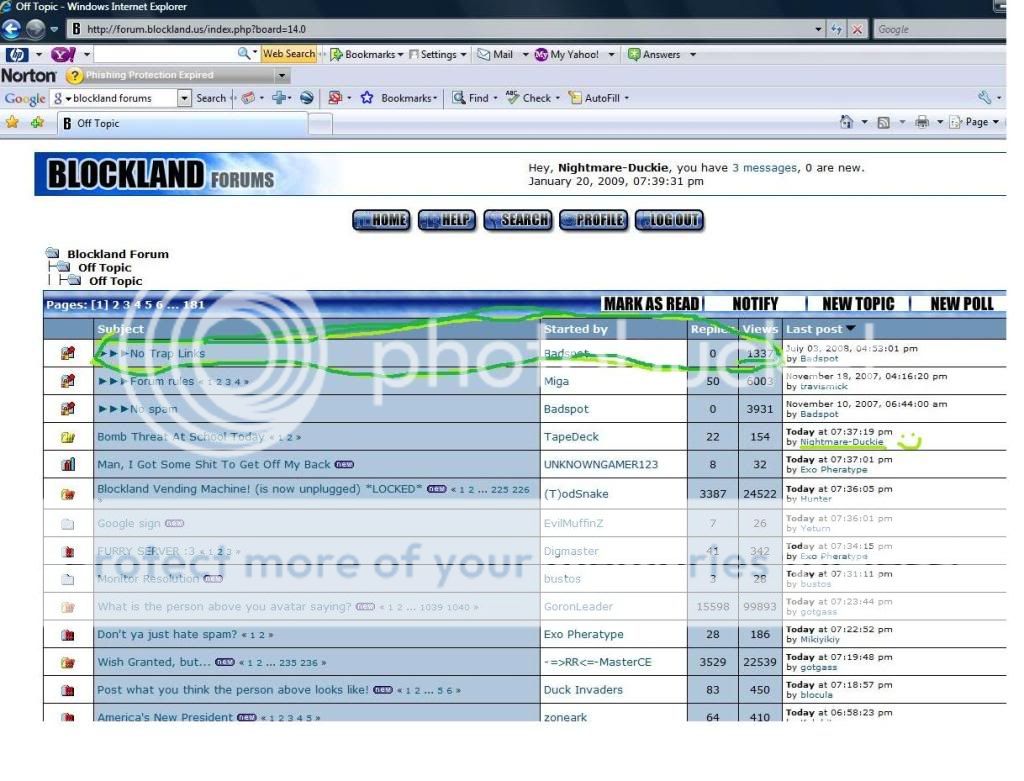Open the 3 messages link
The width and height of the screenshot is (1024, 781).
pos(764,168)
